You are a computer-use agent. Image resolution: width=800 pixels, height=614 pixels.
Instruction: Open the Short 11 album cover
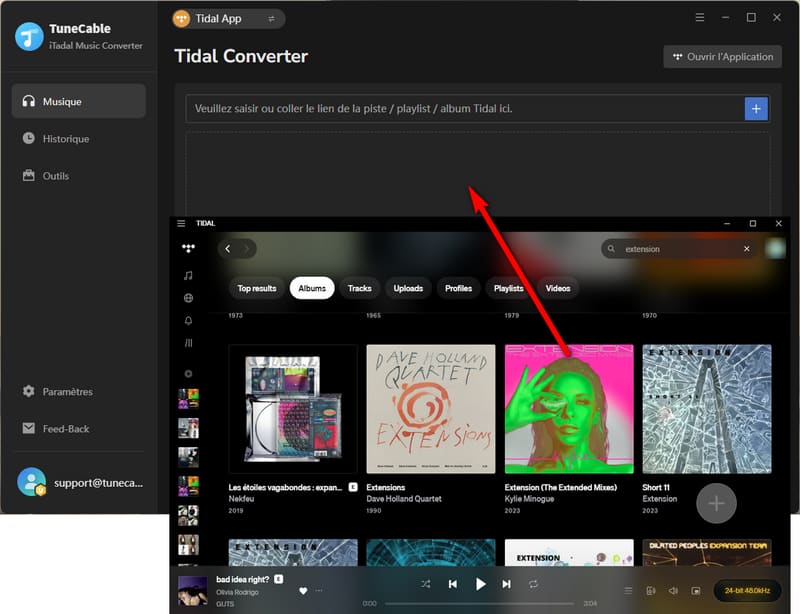(x=707, y=409)
